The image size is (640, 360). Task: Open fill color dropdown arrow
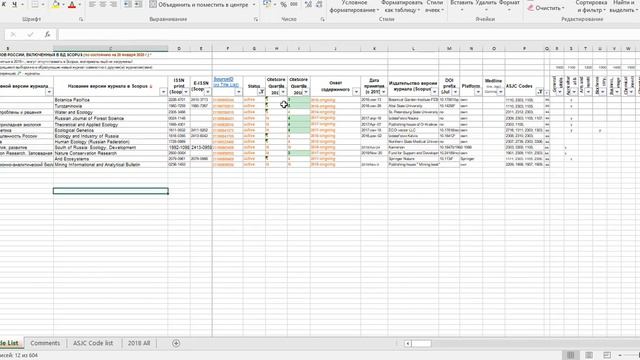[x=63, y=4]
